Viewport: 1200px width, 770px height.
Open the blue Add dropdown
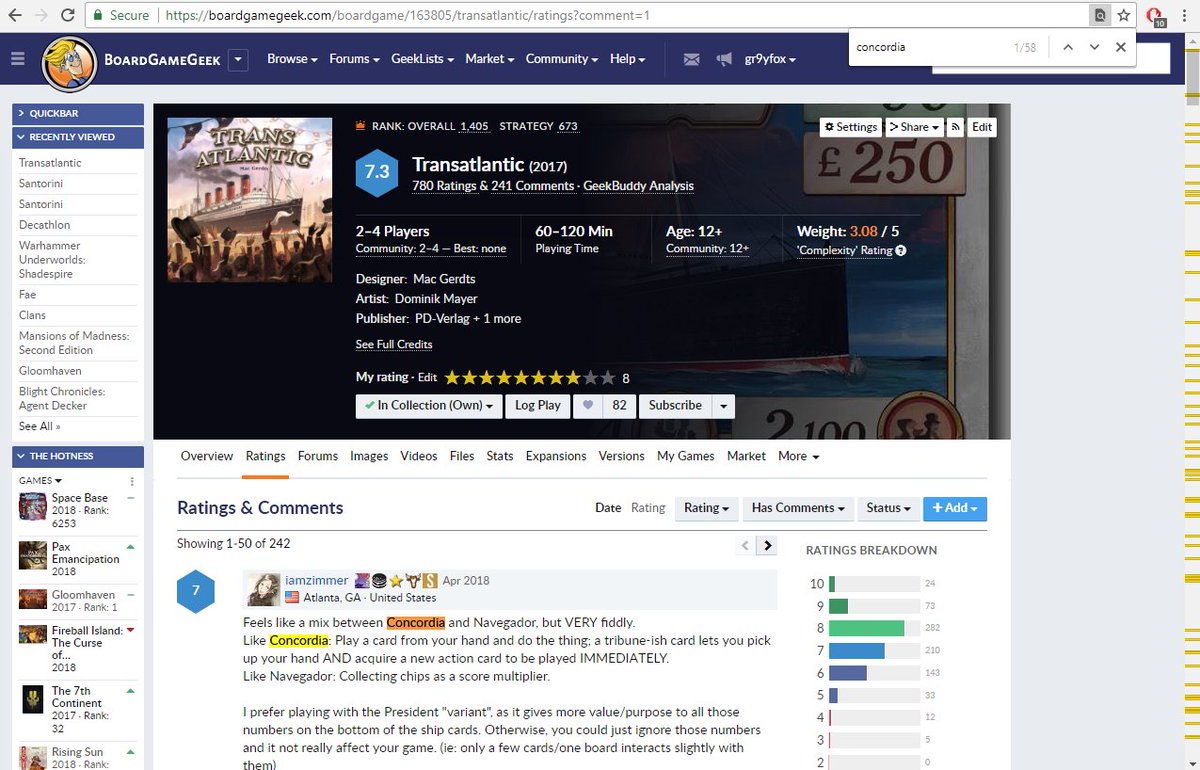[x=955, y=508]
